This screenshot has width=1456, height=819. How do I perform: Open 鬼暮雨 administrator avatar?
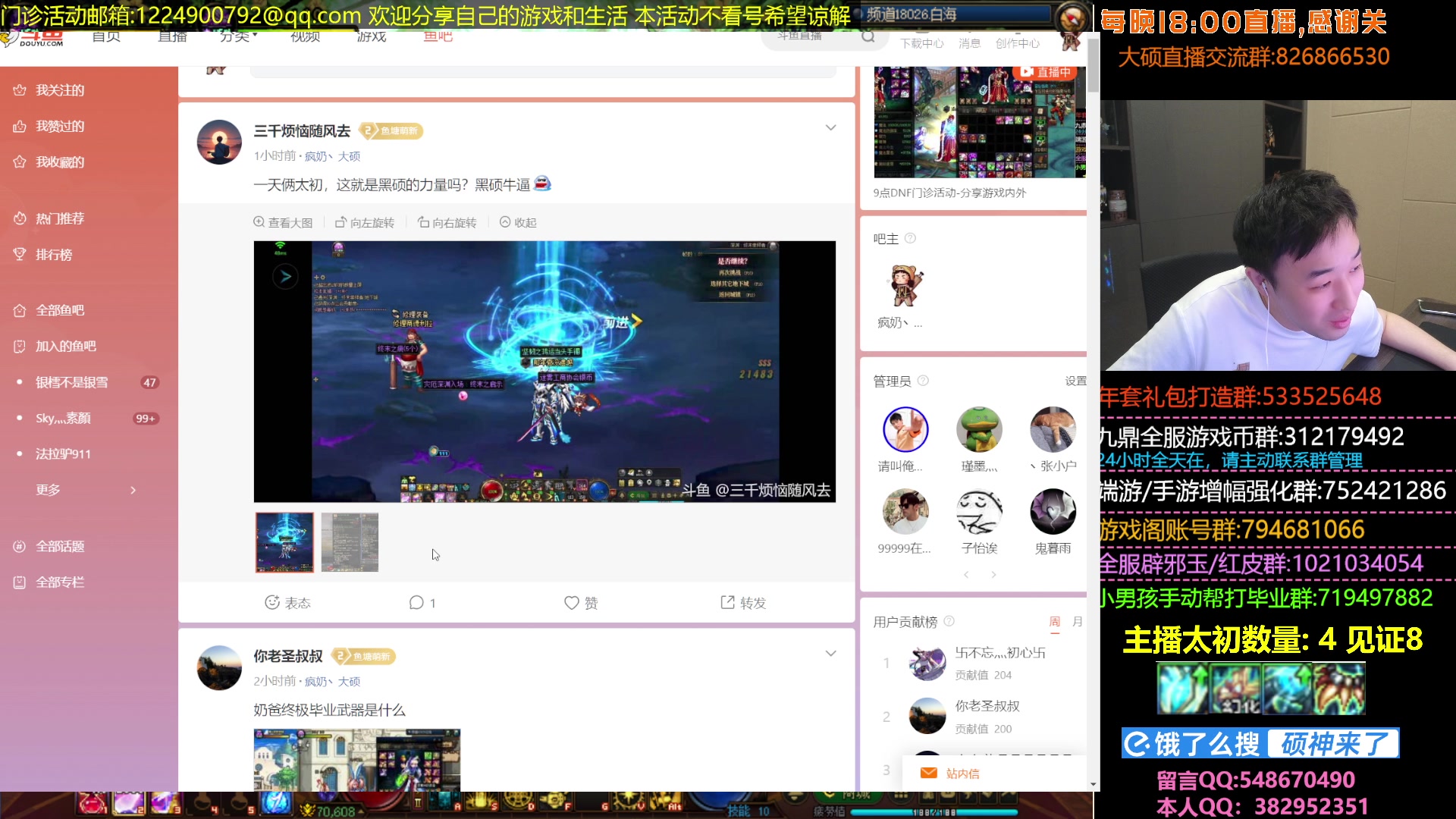point(1053,511)
